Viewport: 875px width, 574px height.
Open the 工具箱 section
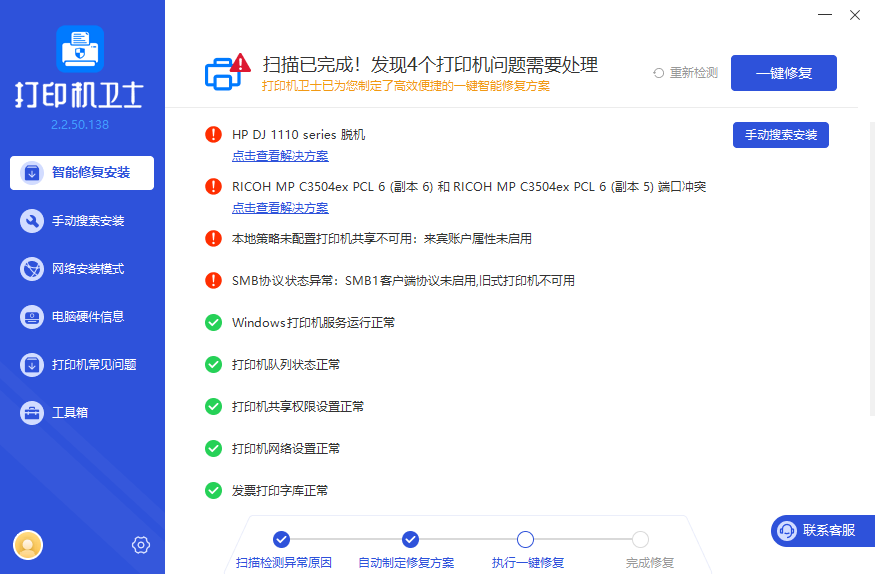82,413
